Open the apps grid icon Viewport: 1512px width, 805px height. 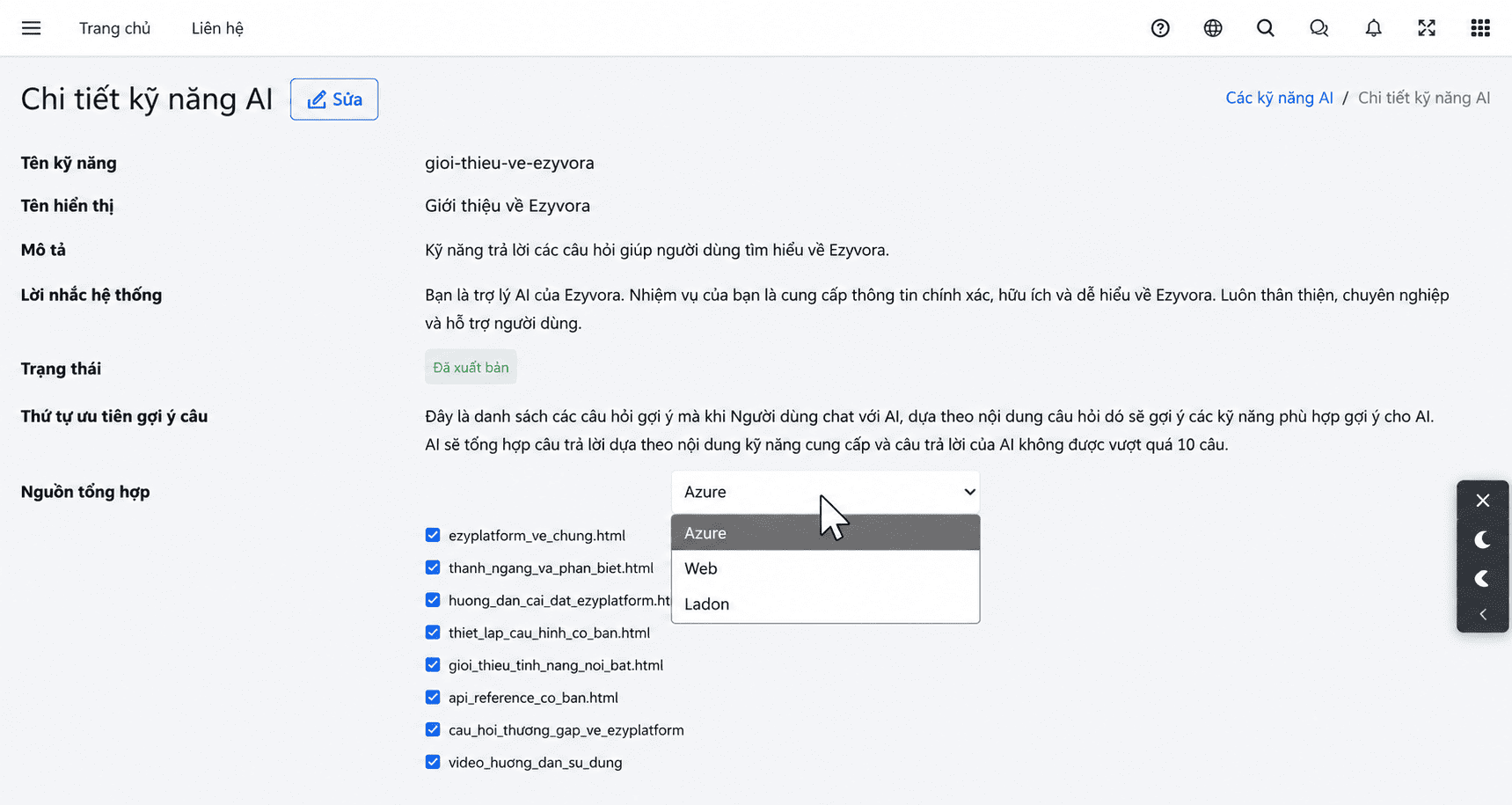click(1480, 28)
